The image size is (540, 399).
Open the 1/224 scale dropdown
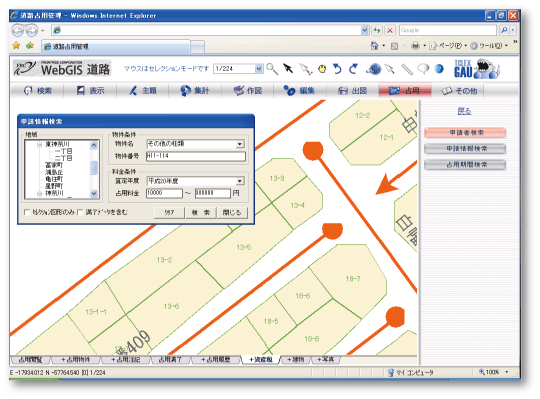259,69
